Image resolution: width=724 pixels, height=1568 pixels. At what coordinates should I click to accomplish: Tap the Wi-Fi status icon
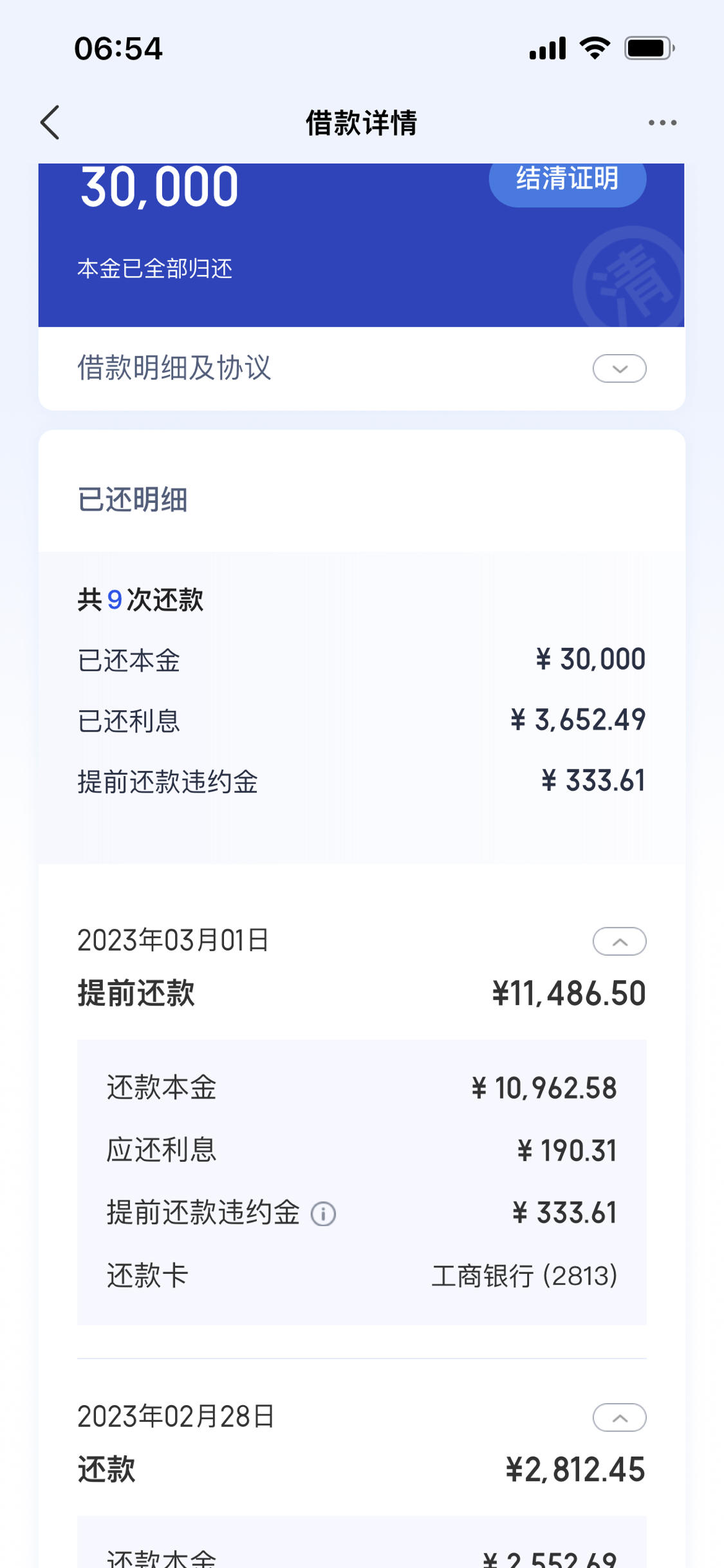point(595,48)
